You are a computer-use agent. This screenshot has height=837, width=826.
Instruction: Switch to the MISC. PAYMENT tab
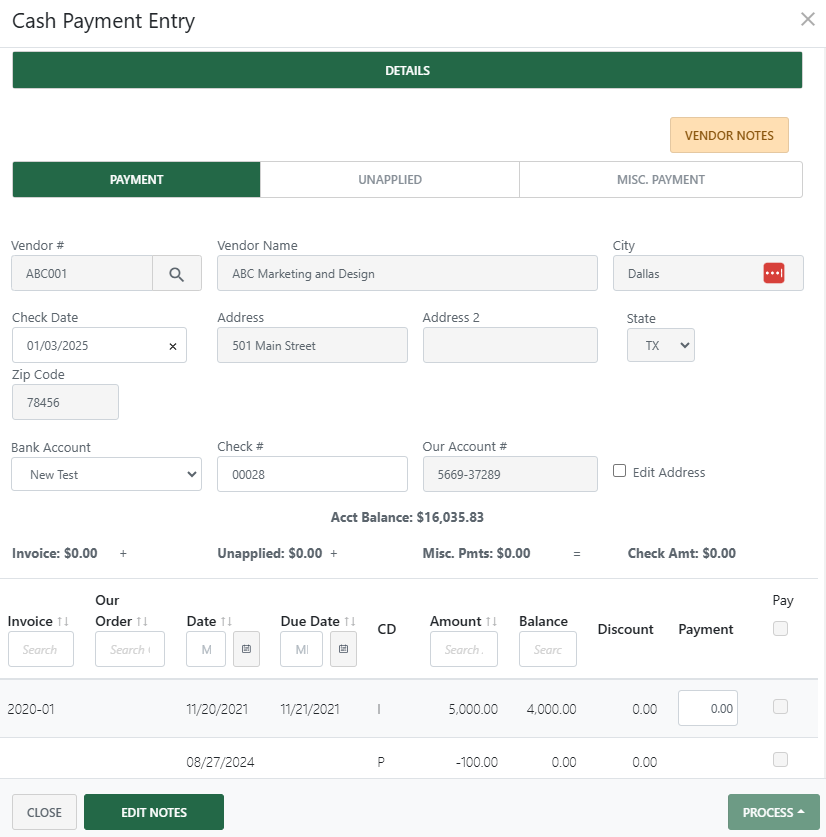pyautogui.click(x=660, y=179)
